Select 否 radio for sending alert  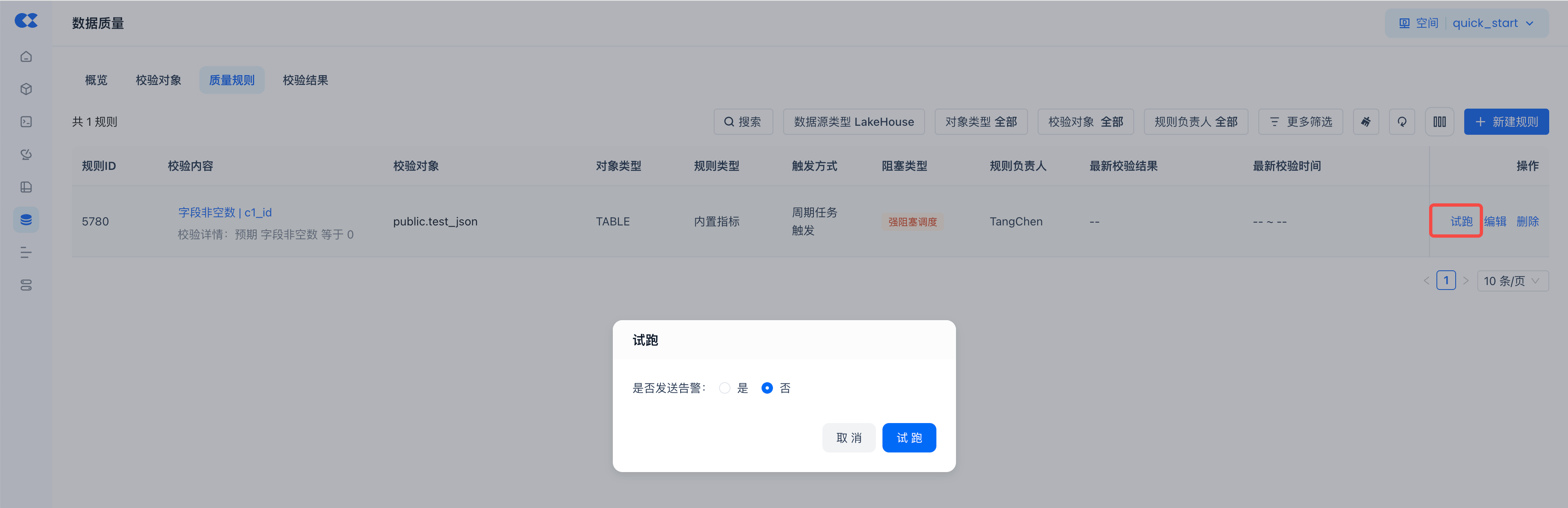pos(767,388)
